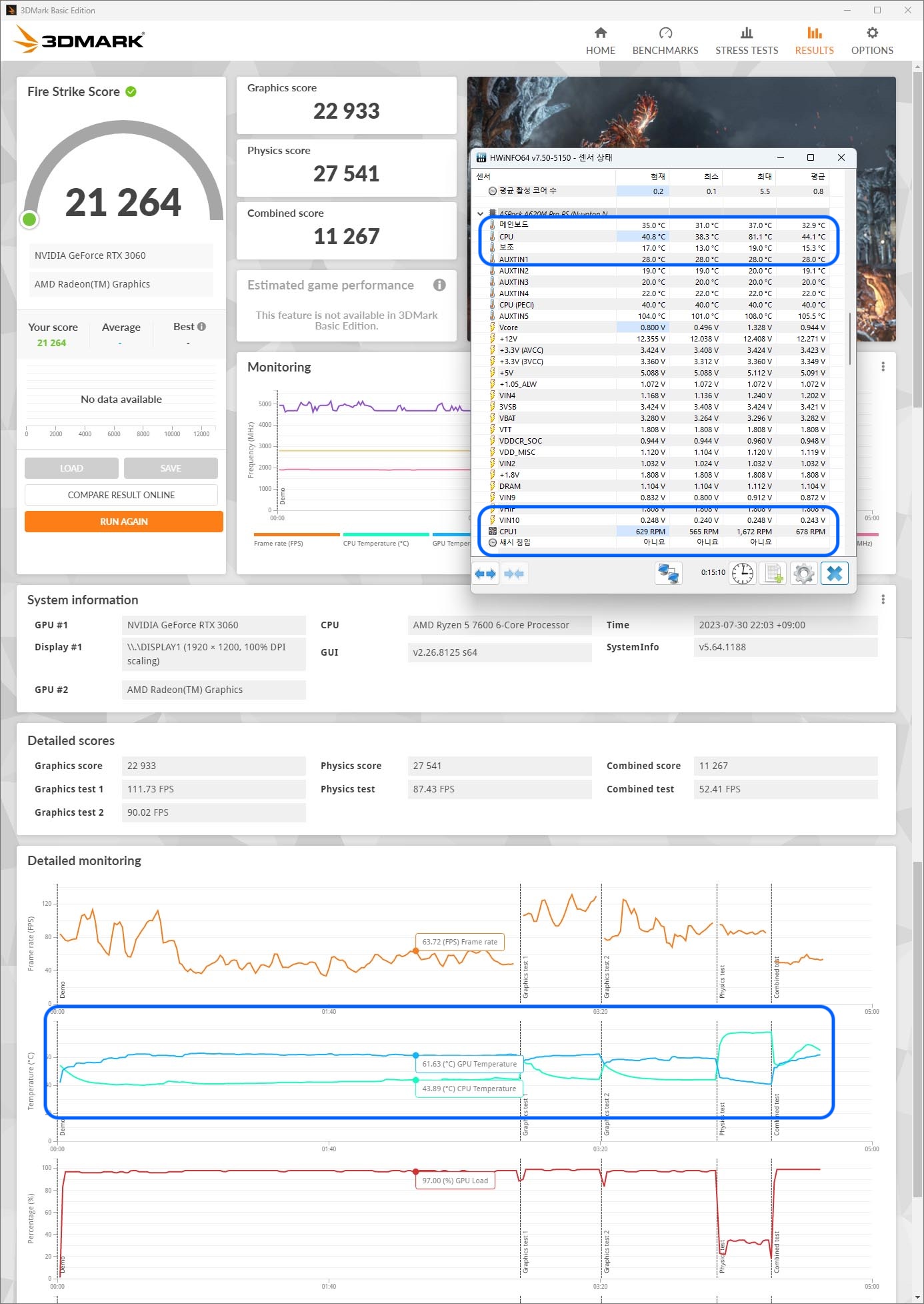Image resolution: width=924 pixels, height=1304 pixels.
Task: Click the Graphics test 1 FPS value
Action: pos(213,789)
